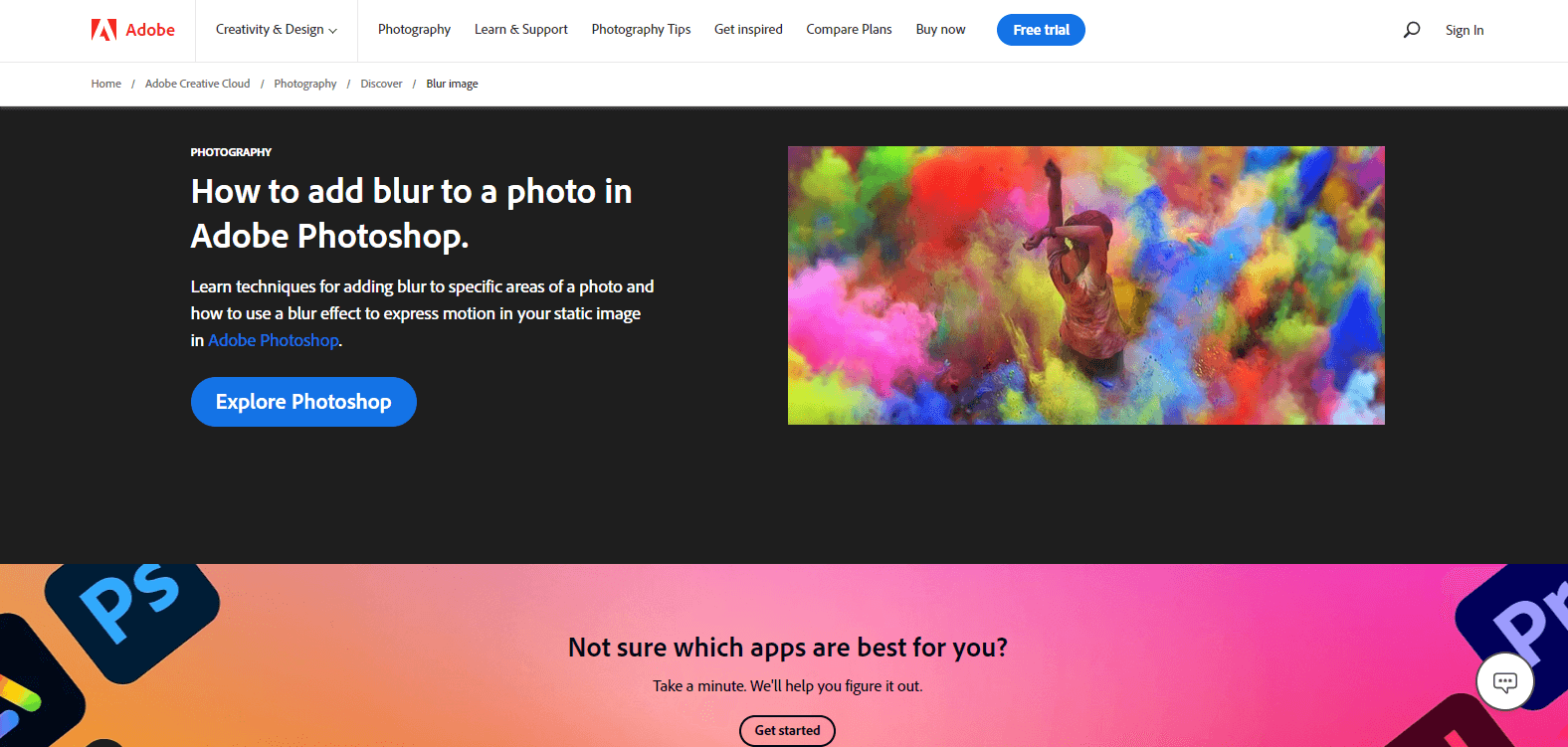Go to Home breadcrumb
The width and height of the screenshot is (1568, 747).
106,84
